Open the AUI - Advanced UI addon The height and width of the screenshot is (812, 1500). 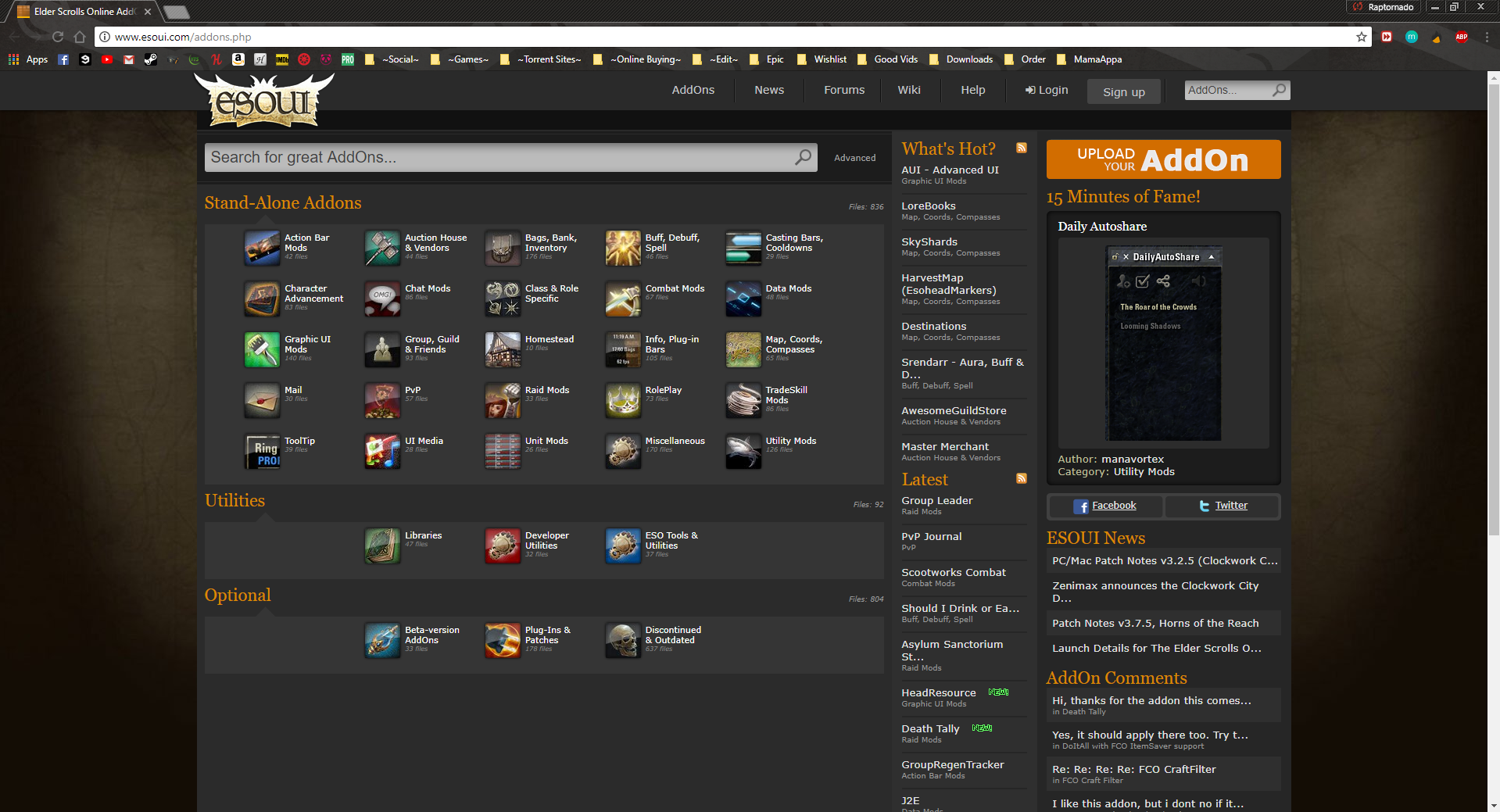click(x=950, y=170)
